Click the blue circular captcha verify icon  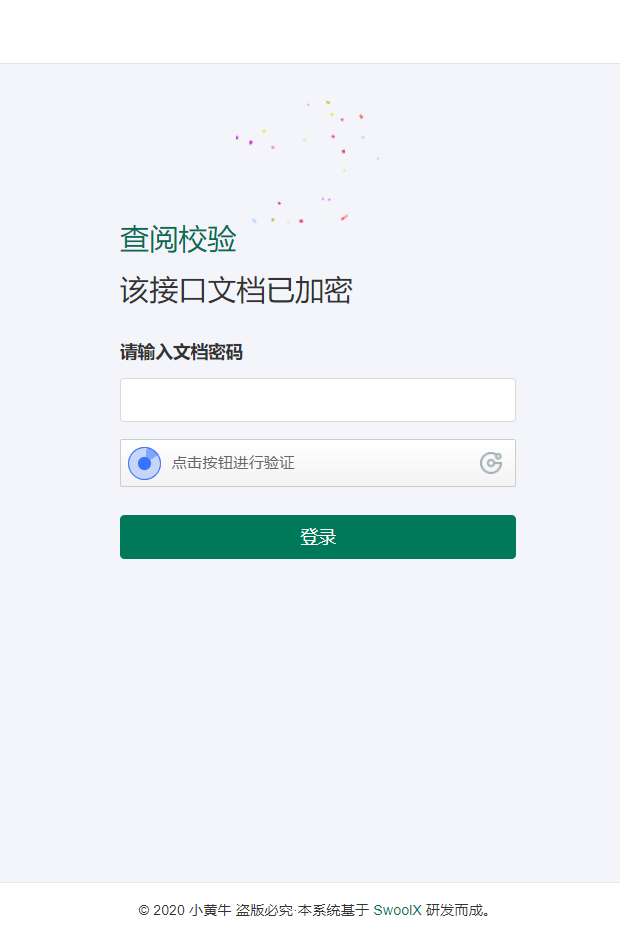coord(144,463)
